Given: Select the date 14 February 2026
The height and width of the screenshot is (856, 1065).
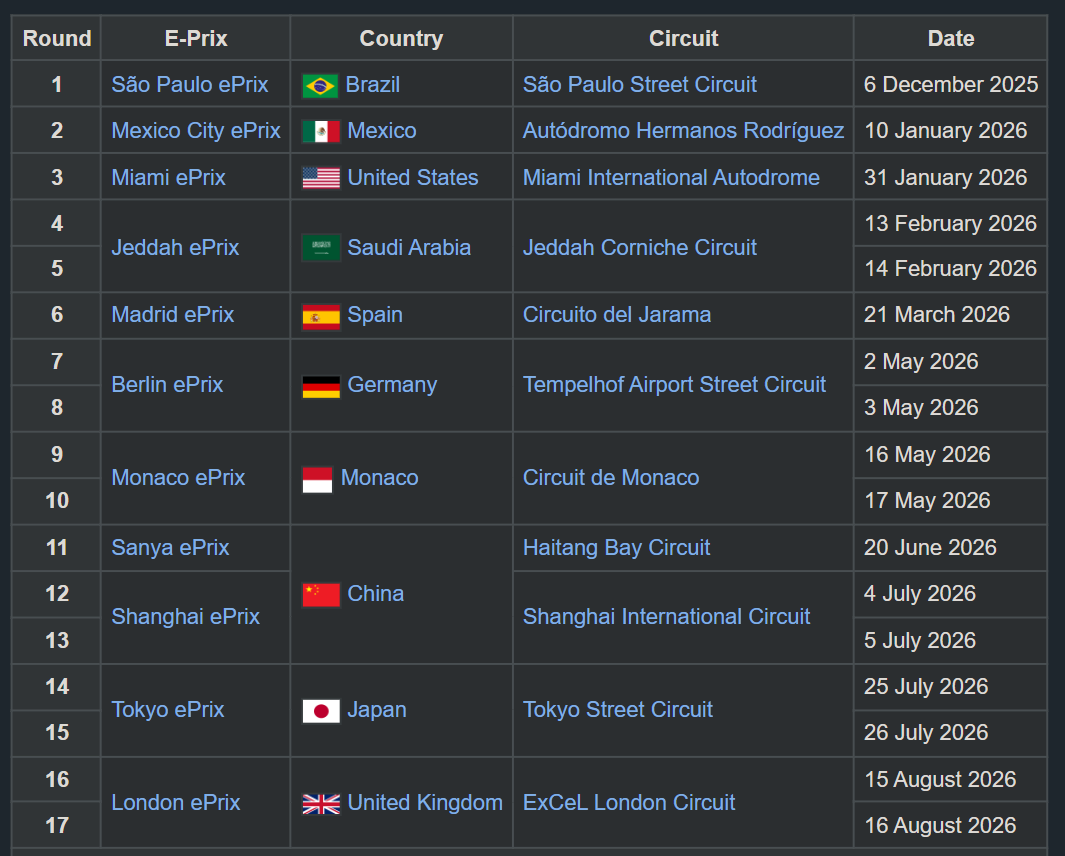Looking at the screenshot, I should click(951, 268).
